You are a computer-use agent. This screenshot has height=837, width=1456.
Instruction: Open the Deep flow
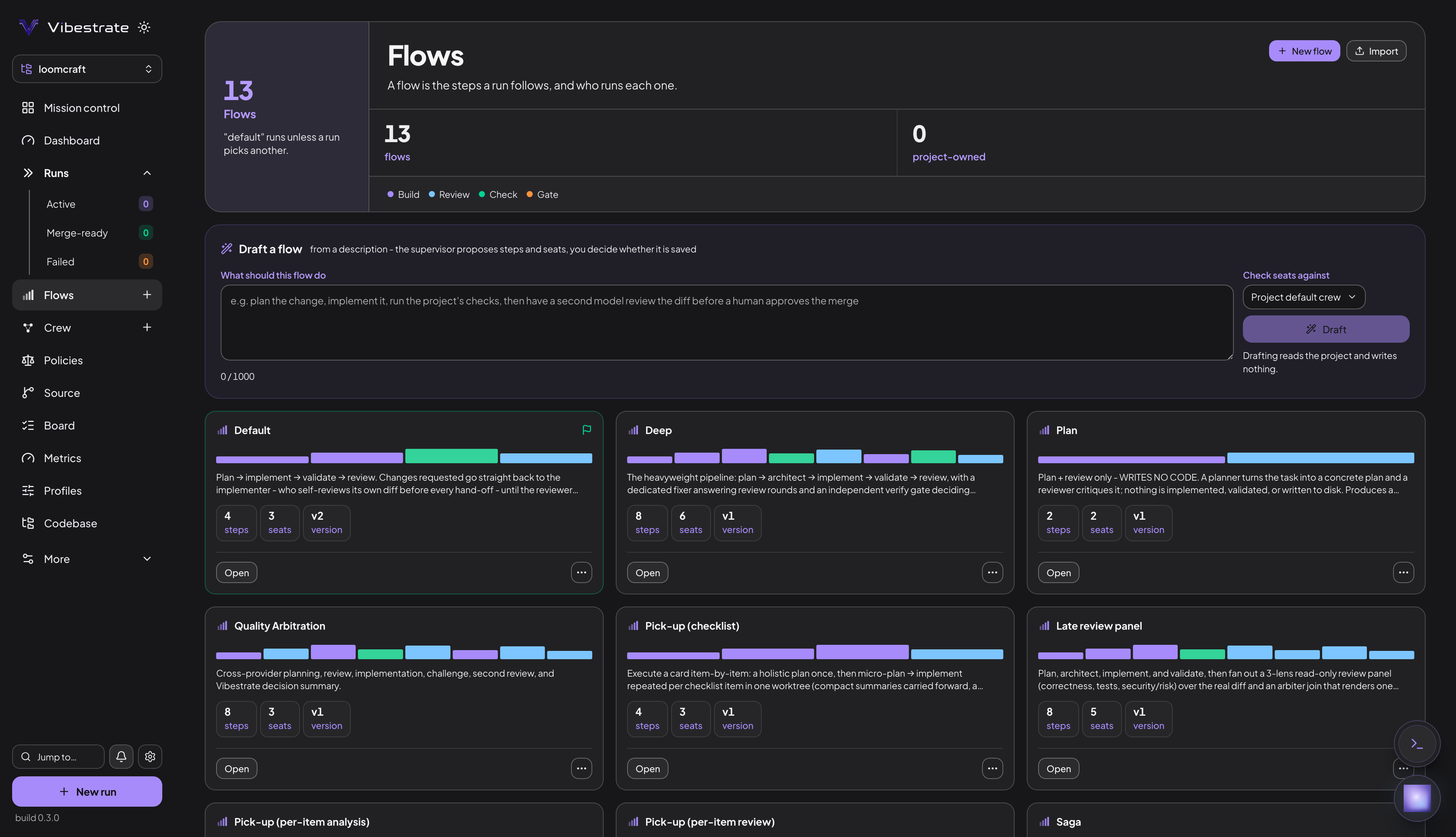647,572
